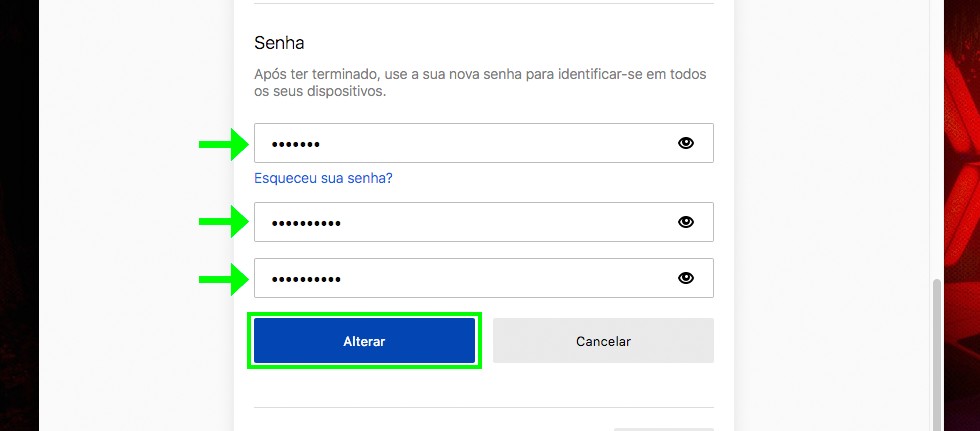Click the green arrow beside the new password field
Image resolution: width=980 pixels, height=431 pixels.
[223, 222]
